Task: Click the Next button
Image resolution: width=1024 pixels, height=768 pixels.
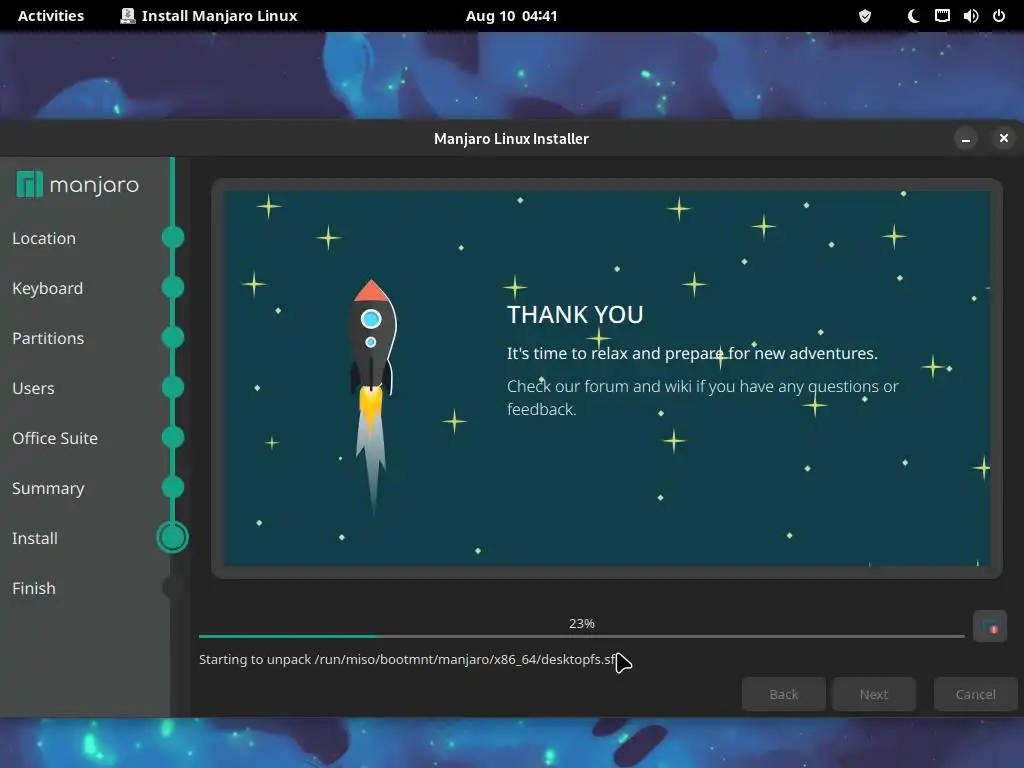Action: (x=874, y=694)
